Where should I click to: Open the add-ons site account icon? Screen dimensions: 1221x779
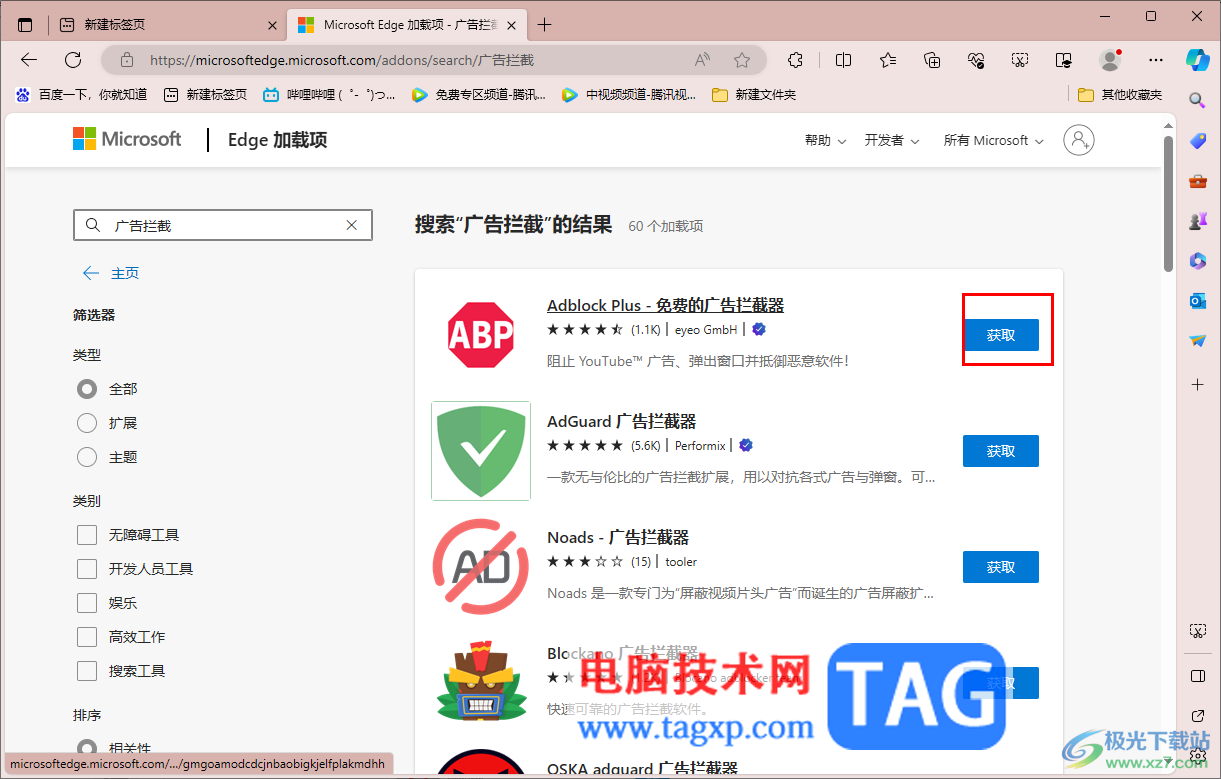[1079, 140]
